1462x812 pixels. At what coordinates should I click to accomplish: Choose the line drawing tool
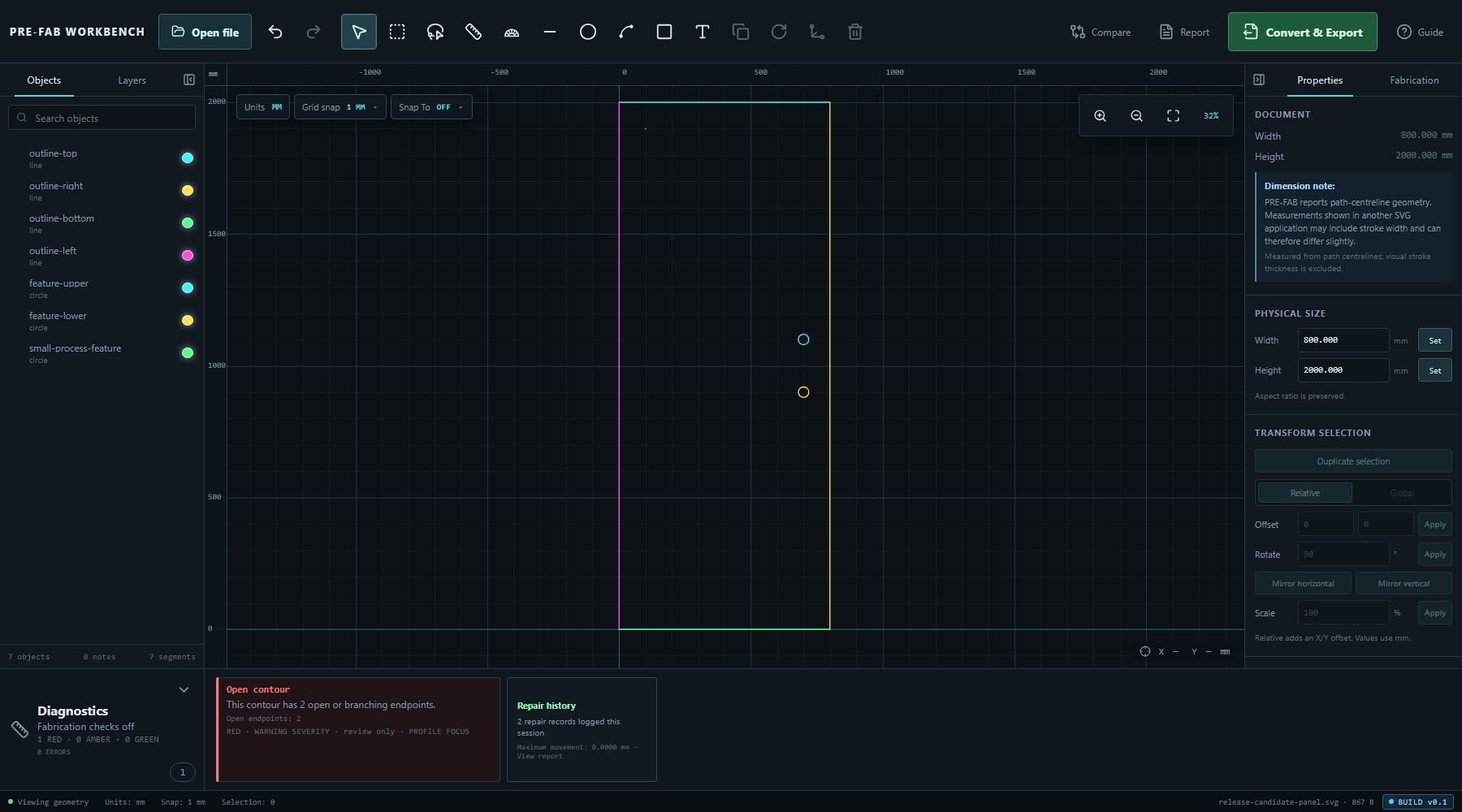pos(550,32)
